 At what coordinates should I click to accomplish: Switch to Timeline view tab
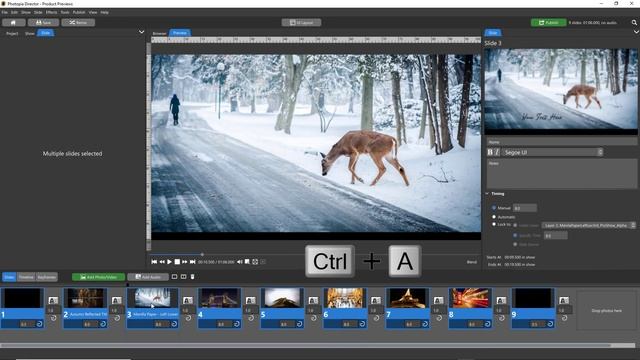coord(26,277)
